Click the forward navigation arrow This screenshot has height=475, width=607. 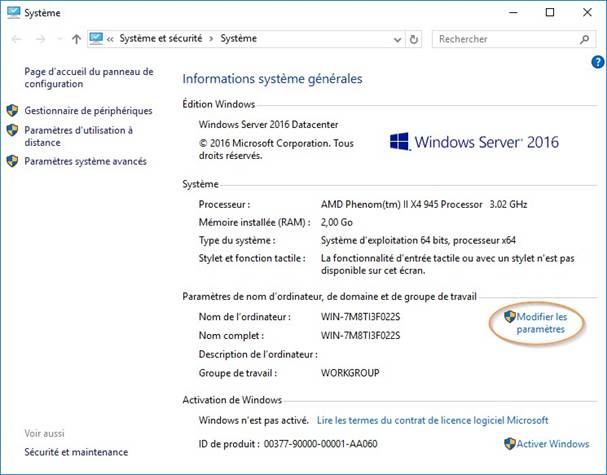click(40, 39)
